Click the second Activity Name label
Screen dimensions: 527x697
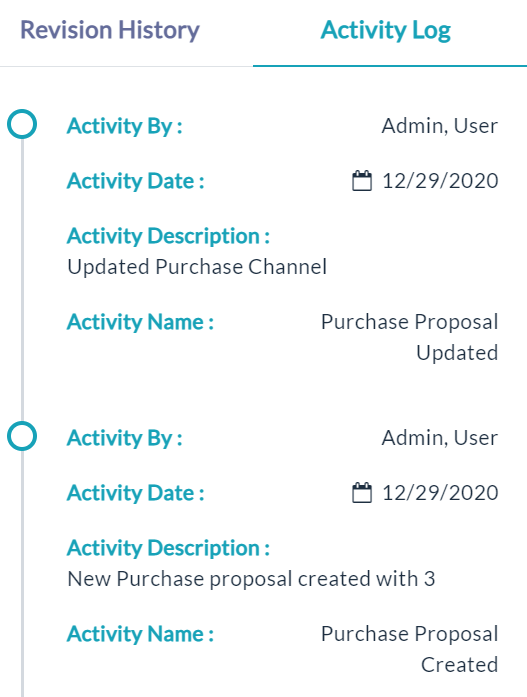point(140,634)
